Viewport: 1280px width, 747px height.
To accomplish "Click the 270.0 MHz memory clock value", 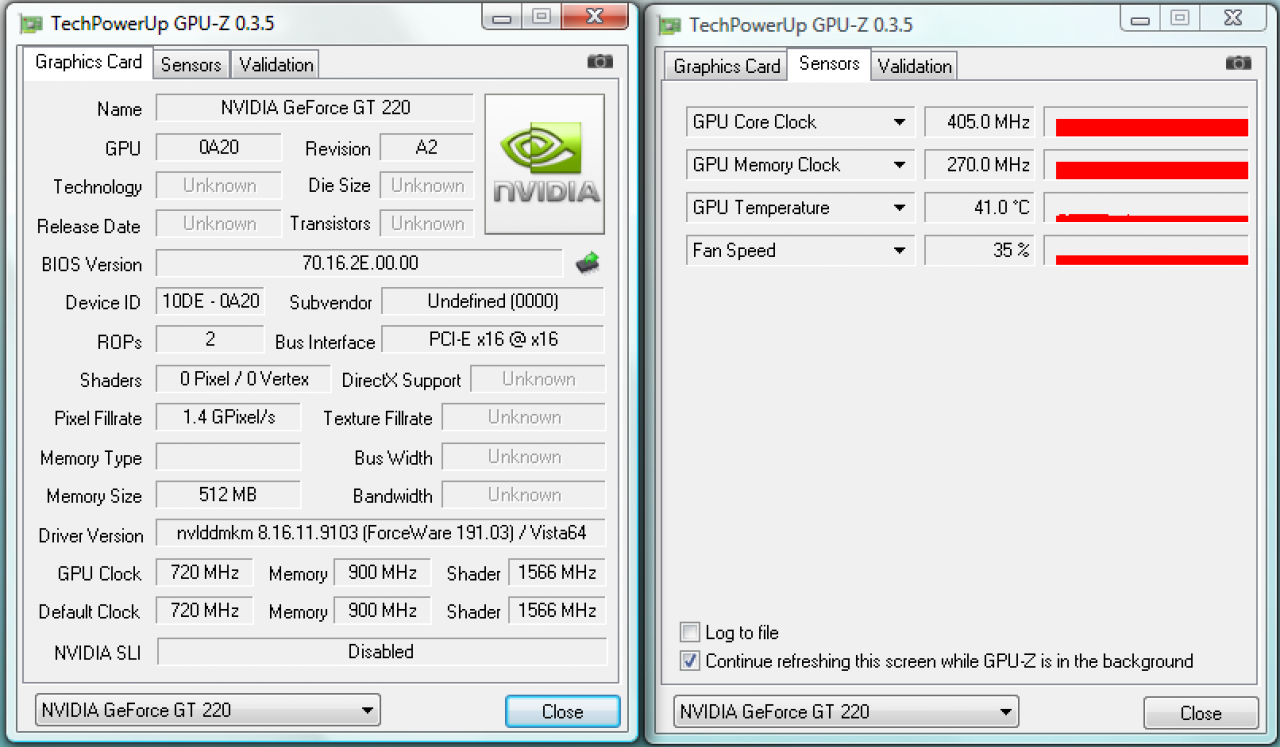I will click(980, 165).
